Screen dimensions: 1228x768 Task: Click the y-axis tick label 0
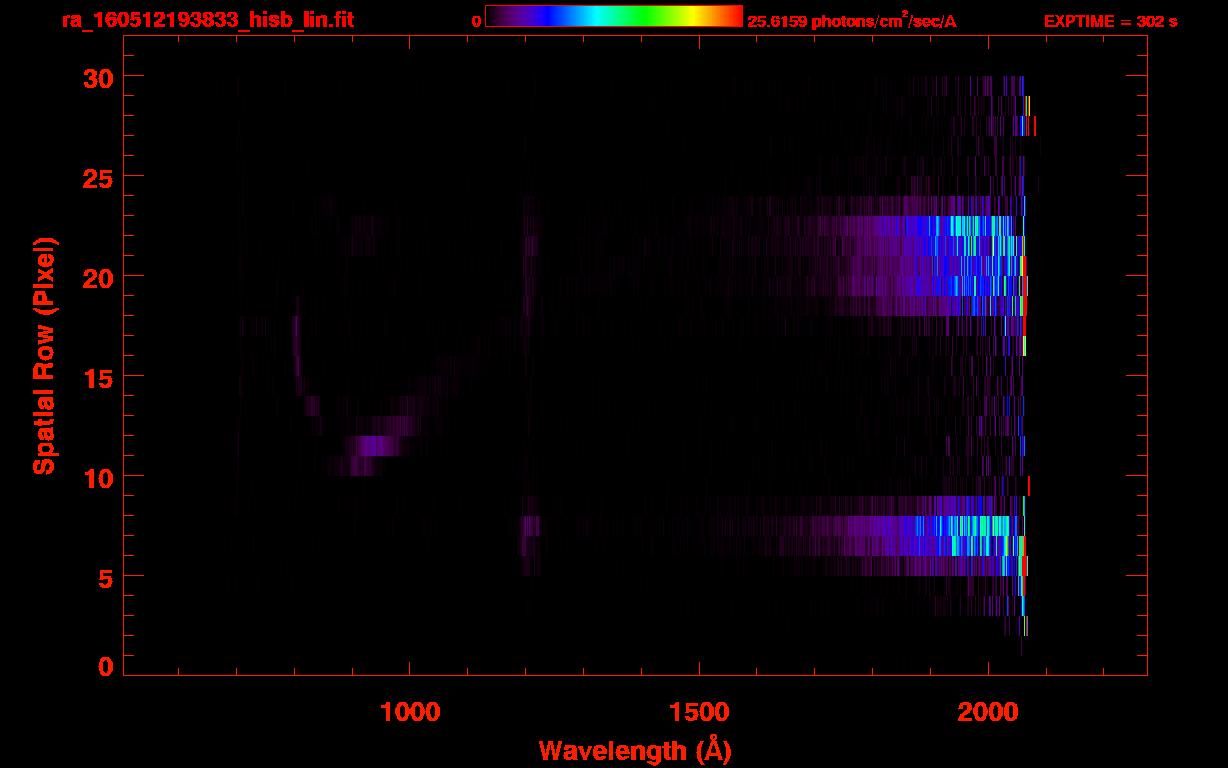pos(105,666)
